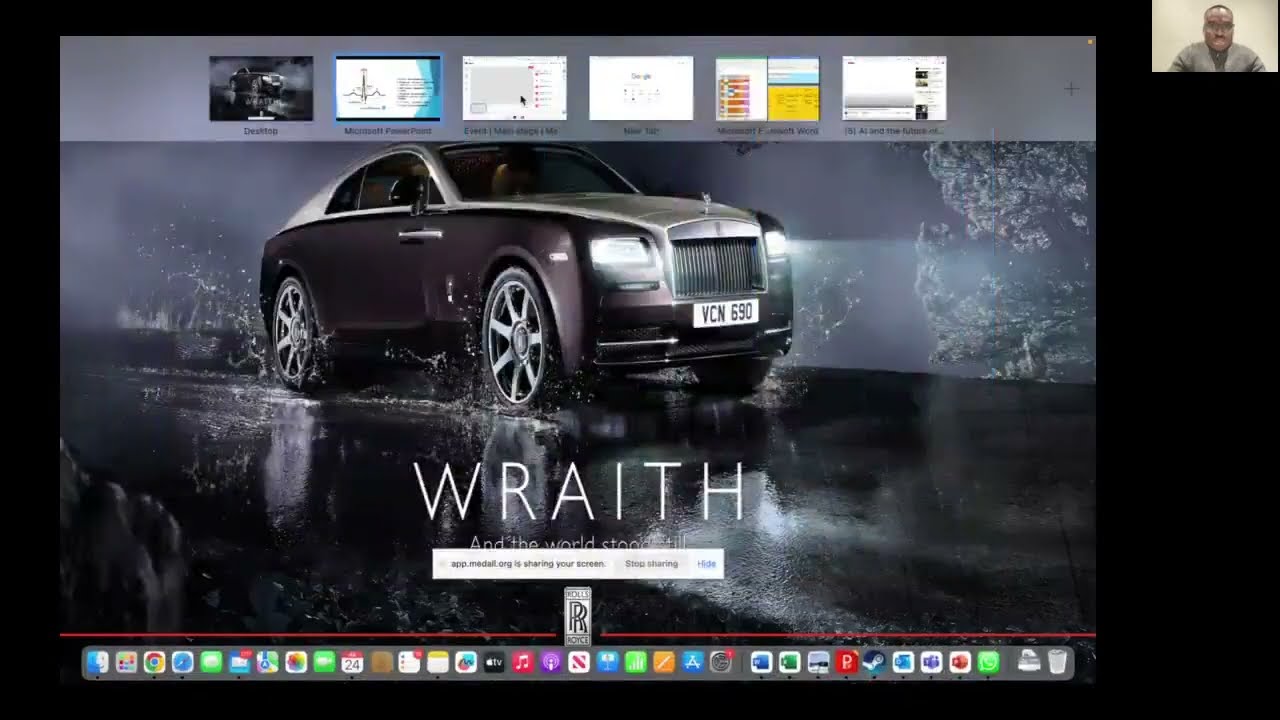Hide the screen sharing notification bar
Screen dimensions: 1280x720
(x=706, y=564)
